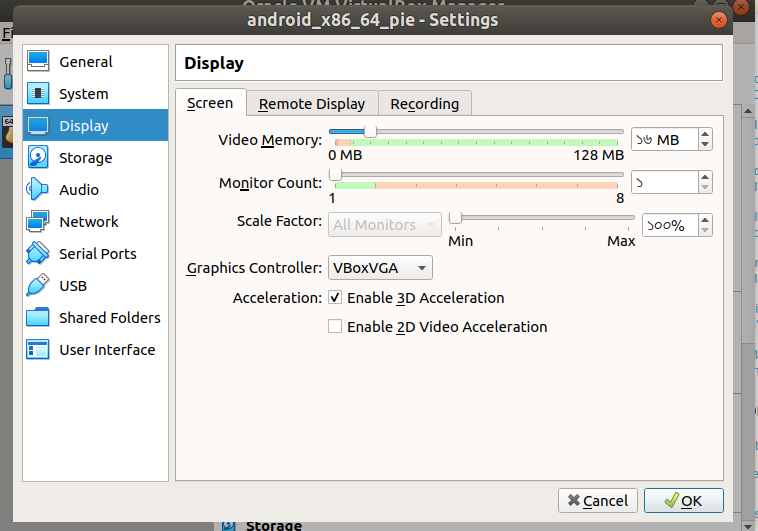Image resolution: width=758 pixels, height=531 pixels.
Task: Click the Video Memory MB value field
Action: coord(665,140)
